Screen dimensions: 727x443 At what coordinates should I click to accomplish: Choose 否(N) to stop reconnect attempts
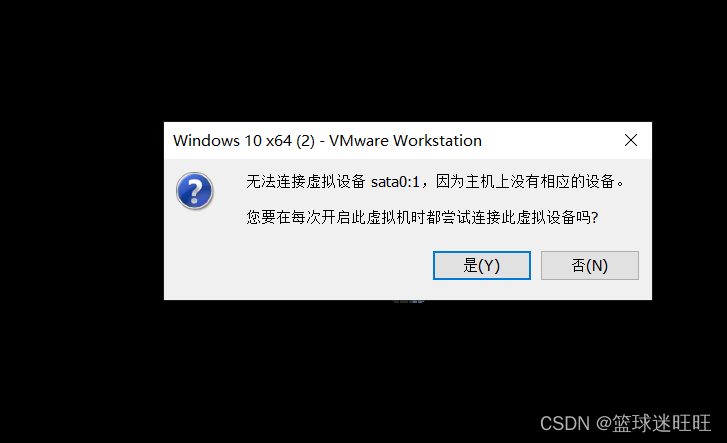coord(589,265)
